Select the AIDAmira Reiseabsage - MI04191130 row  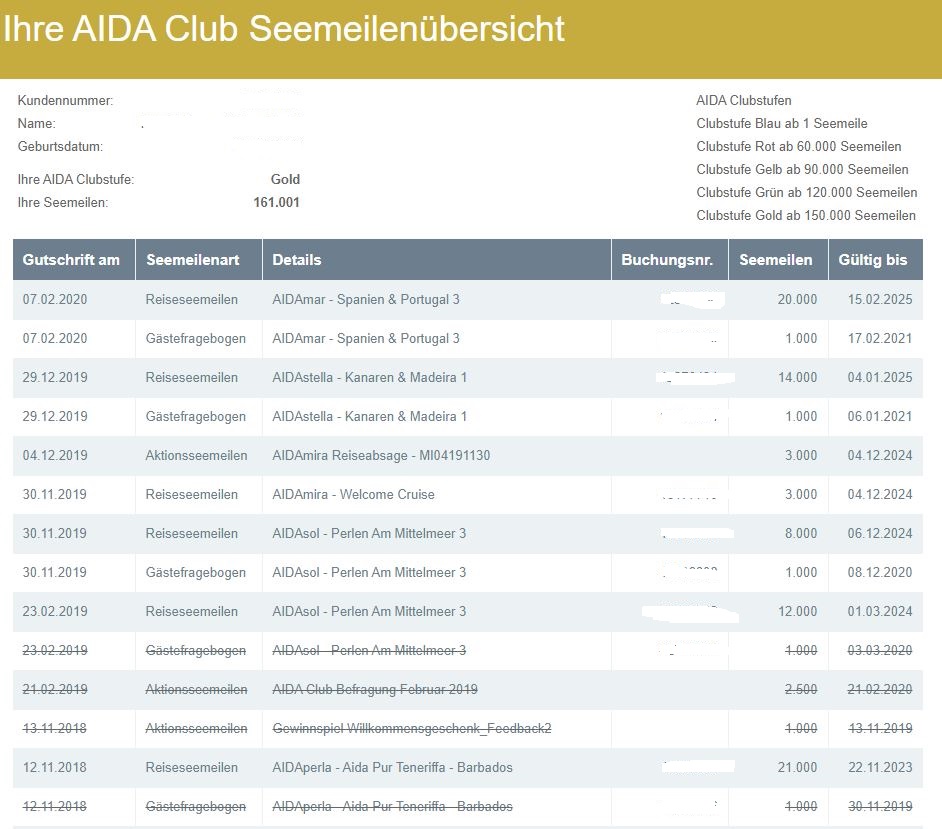pyautogui.click(x=381, y=456)
